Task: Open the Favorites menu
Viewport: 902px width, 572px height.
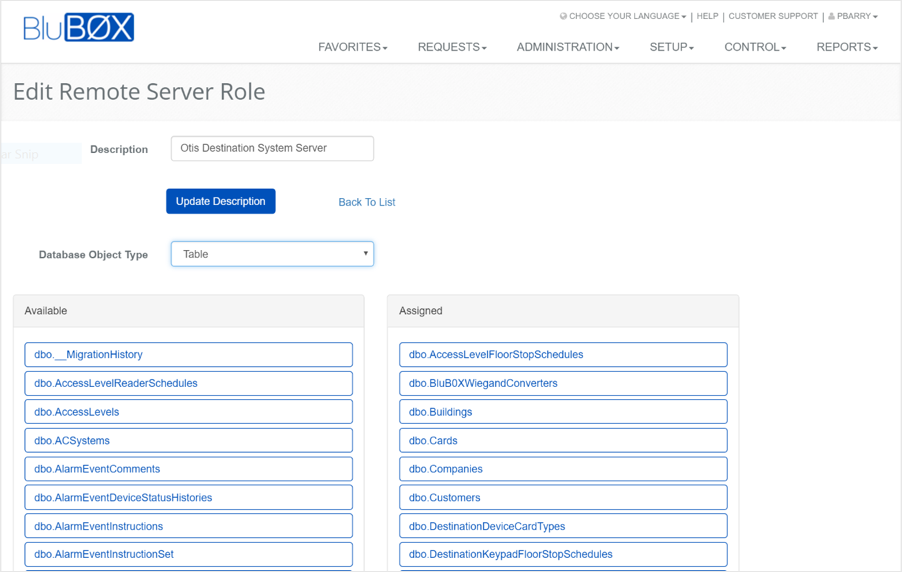Action: [352, 47]
